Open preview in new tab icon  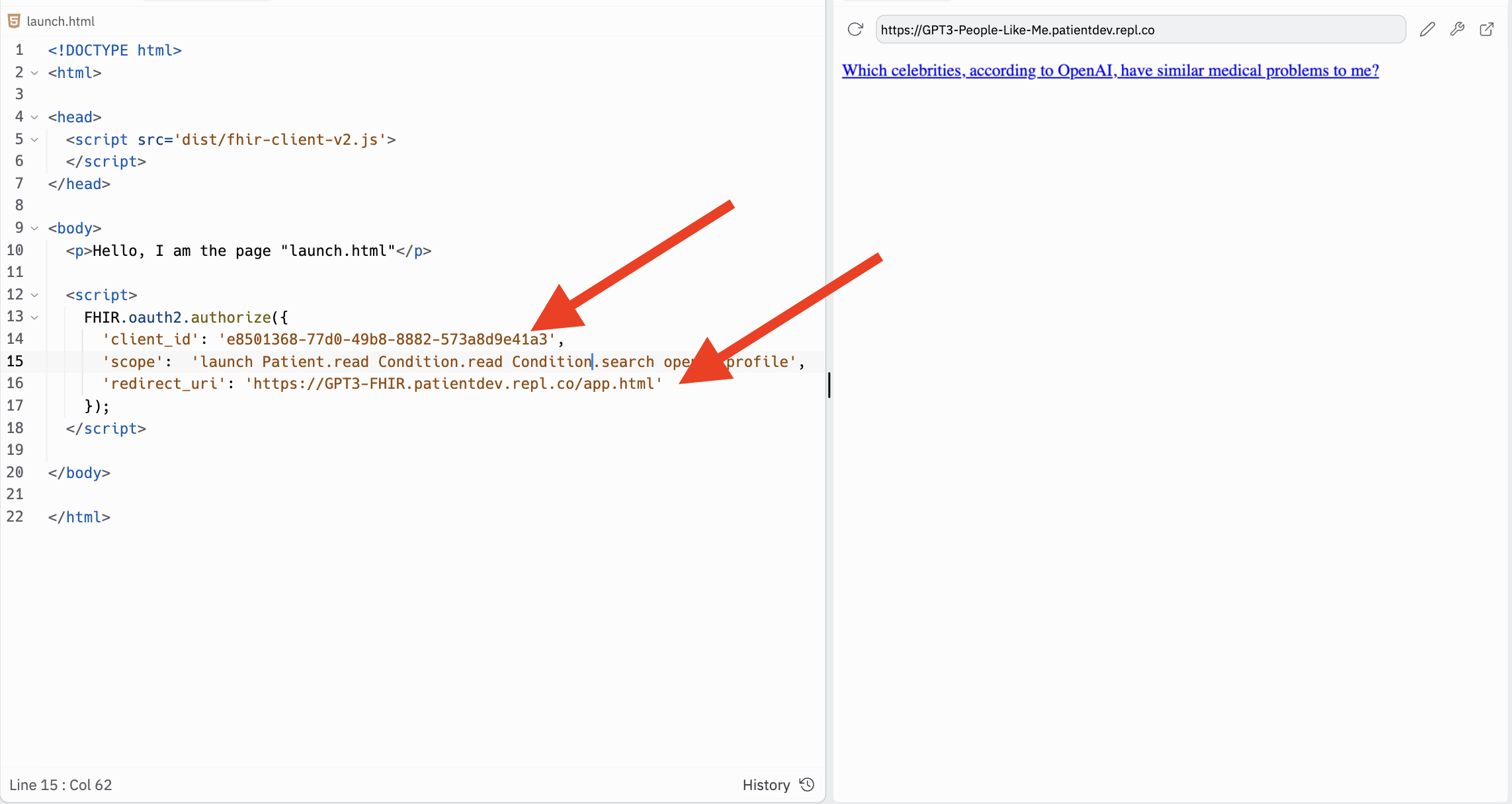(1487, 30)
